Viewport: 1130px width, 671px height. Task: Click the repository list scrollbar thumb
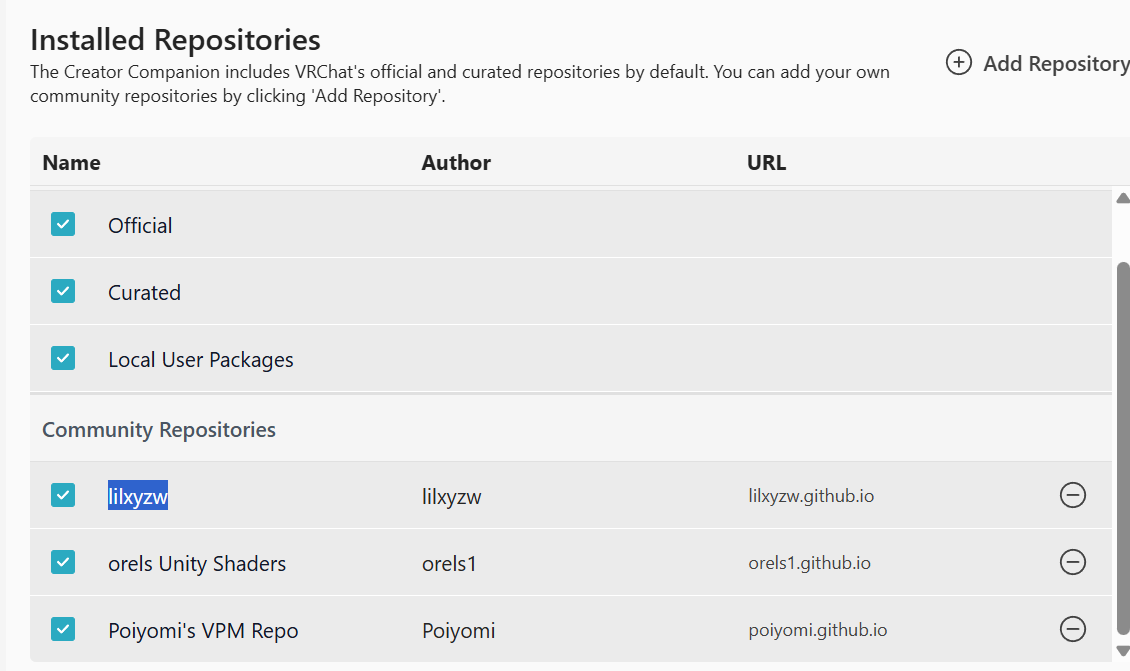point(1122,450)
